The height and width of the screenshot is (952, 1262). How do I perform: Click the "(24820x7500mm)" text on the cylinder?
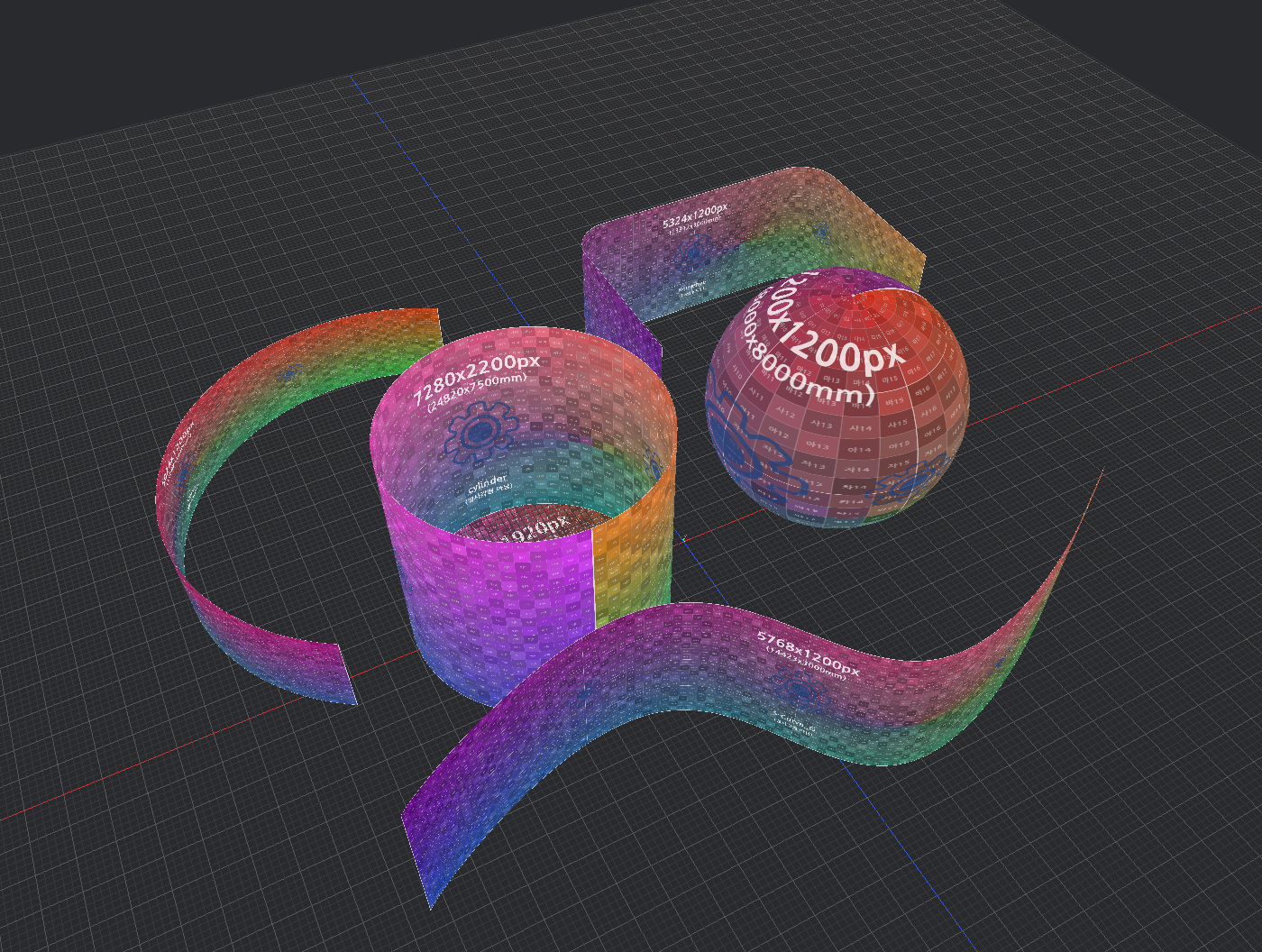478,393
